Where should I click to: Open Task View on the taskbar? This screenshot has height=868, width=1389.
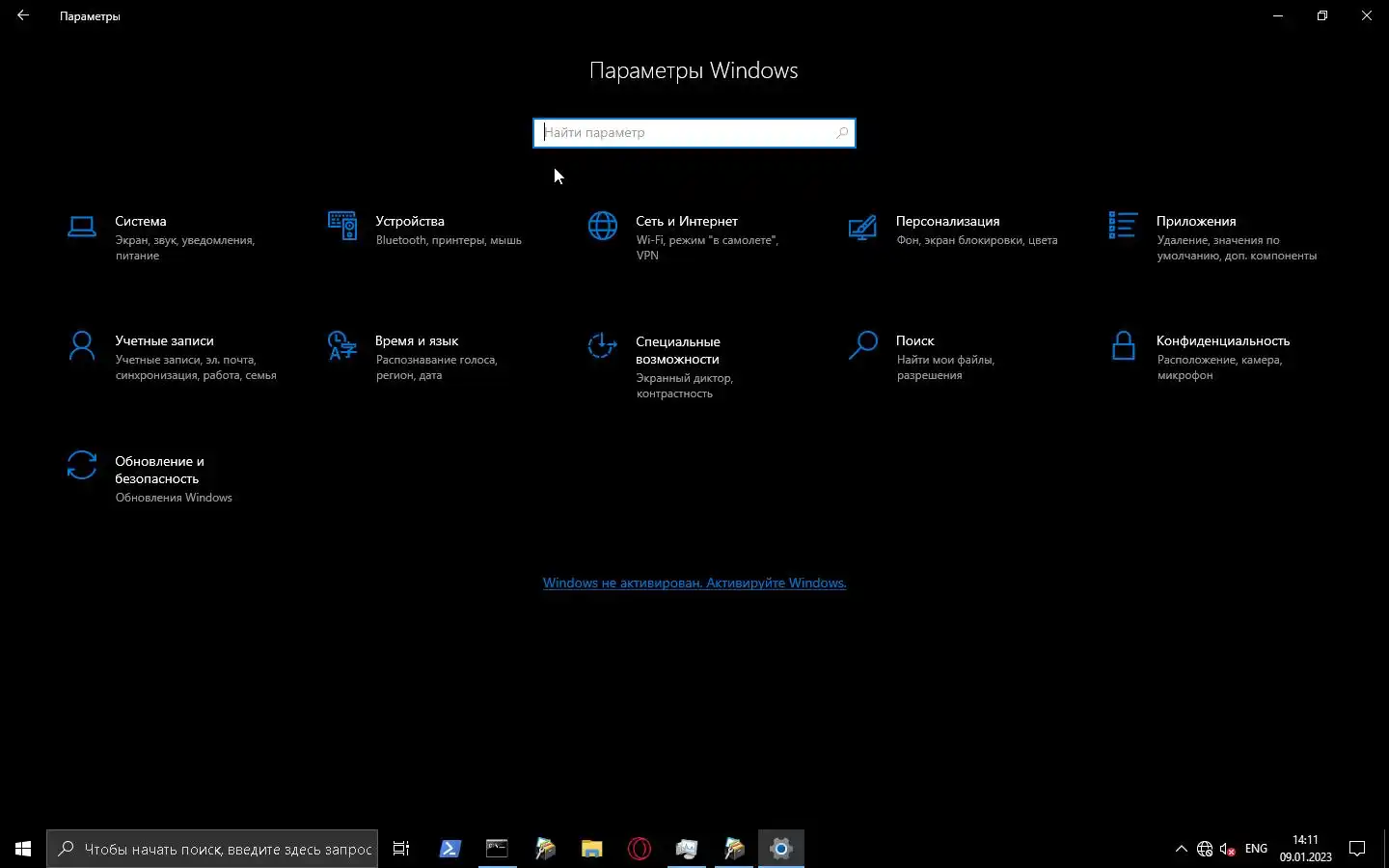(401, 849)
